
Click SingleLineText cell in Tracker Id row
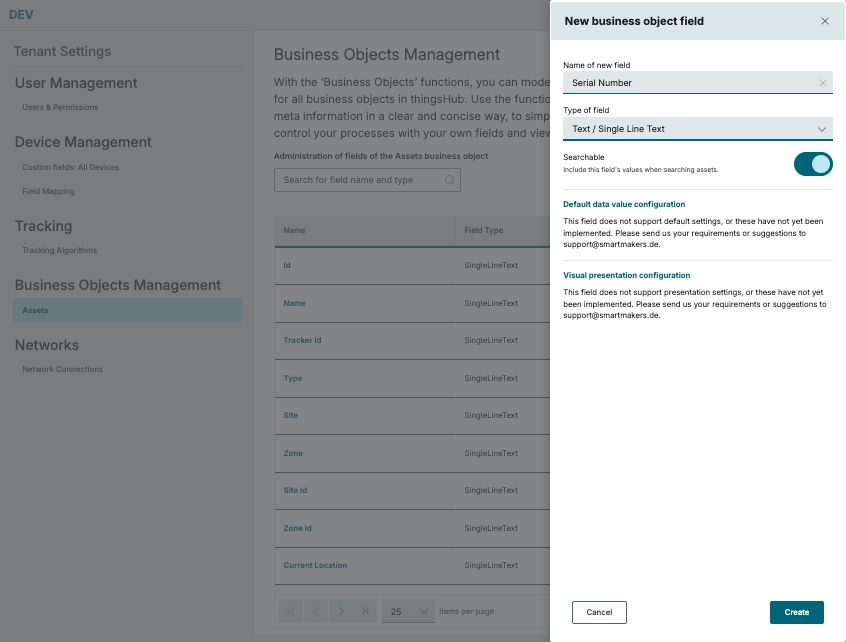pyautogui.click(x=491, y=340)
